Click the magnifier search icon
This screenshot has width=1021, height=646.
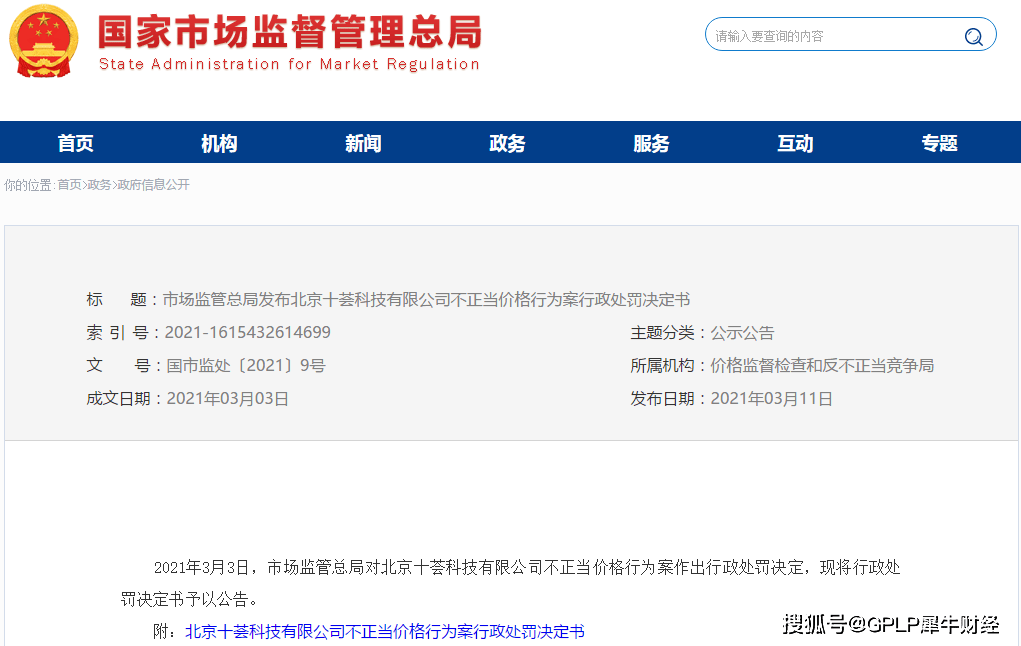[x=972, y=37]
